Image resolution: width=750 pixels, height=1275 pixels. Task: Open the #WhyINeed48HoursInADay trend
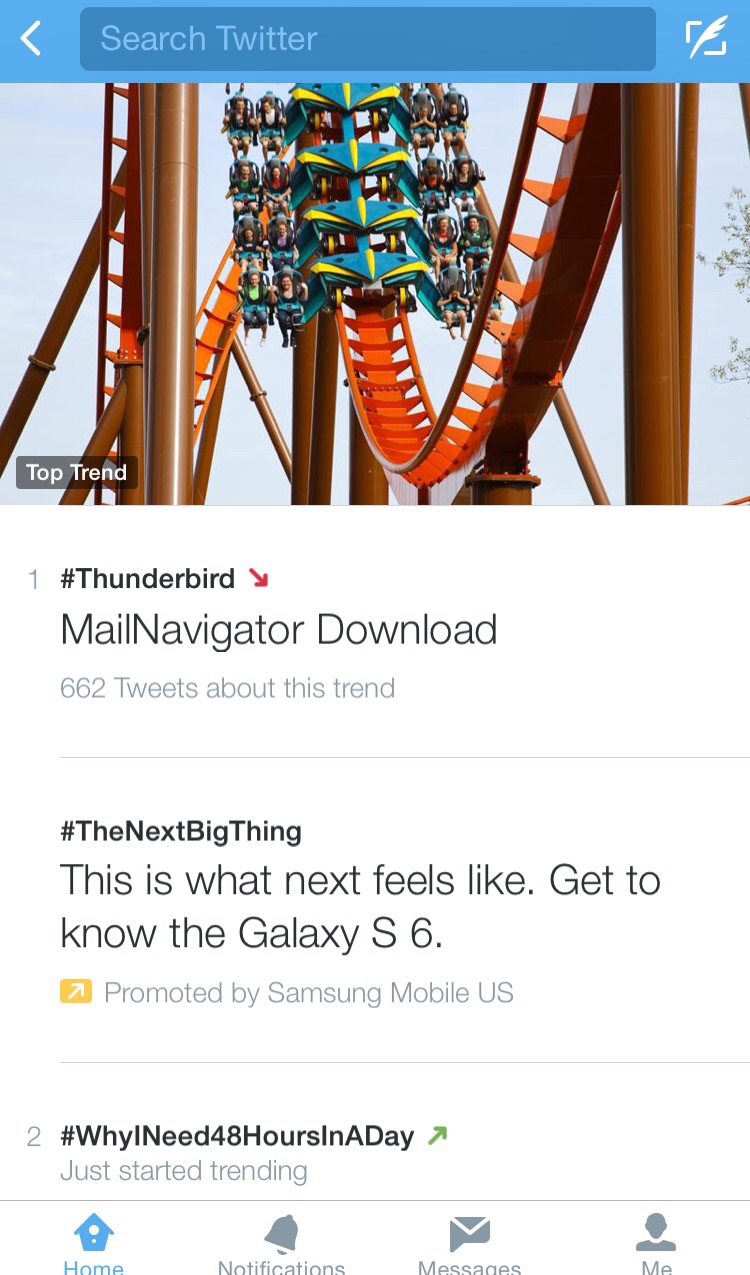tap(237, 1136)
